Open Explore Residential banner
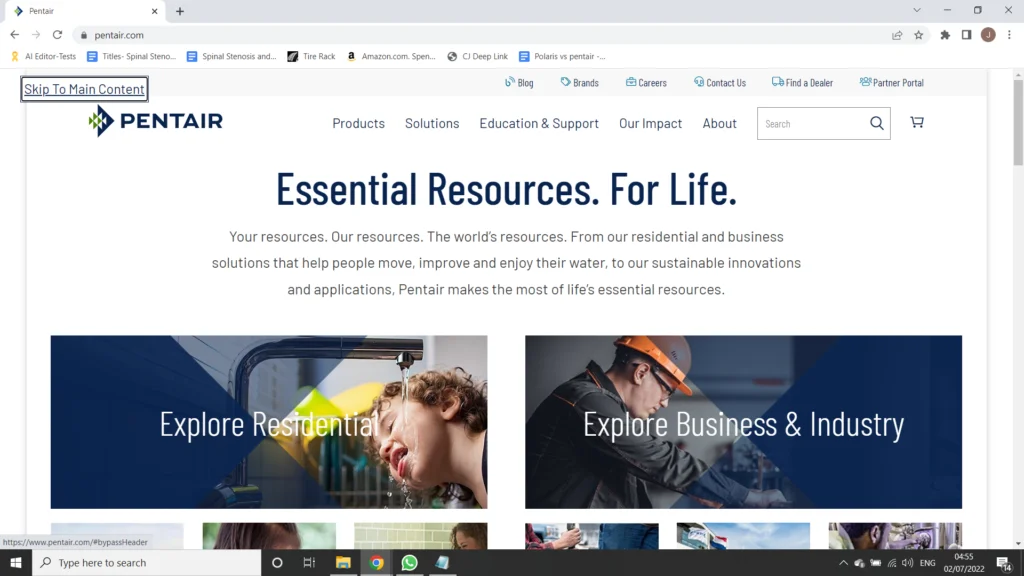This screenshot has height=576, width=1024. pyautogui.click(x=269, y=422)
